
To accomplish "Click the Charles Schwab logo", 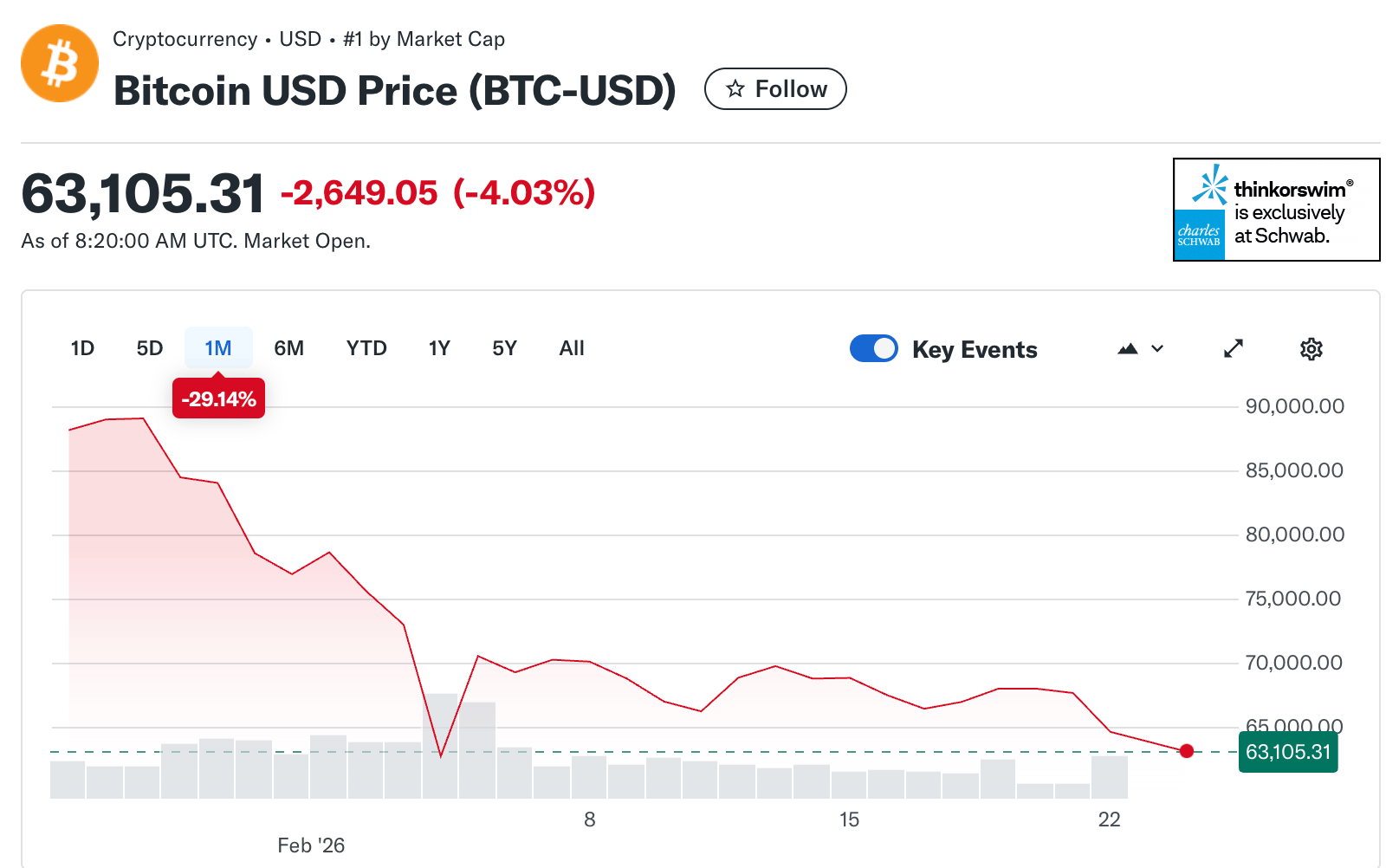I will [x=1199, y=235].
